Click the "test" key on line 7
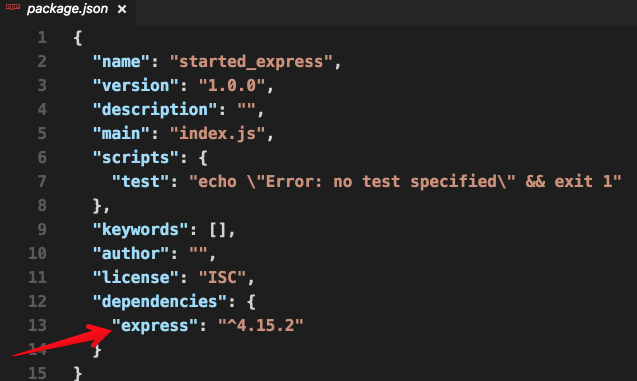Viewport: 637px width, 381px height. (141, 182)
